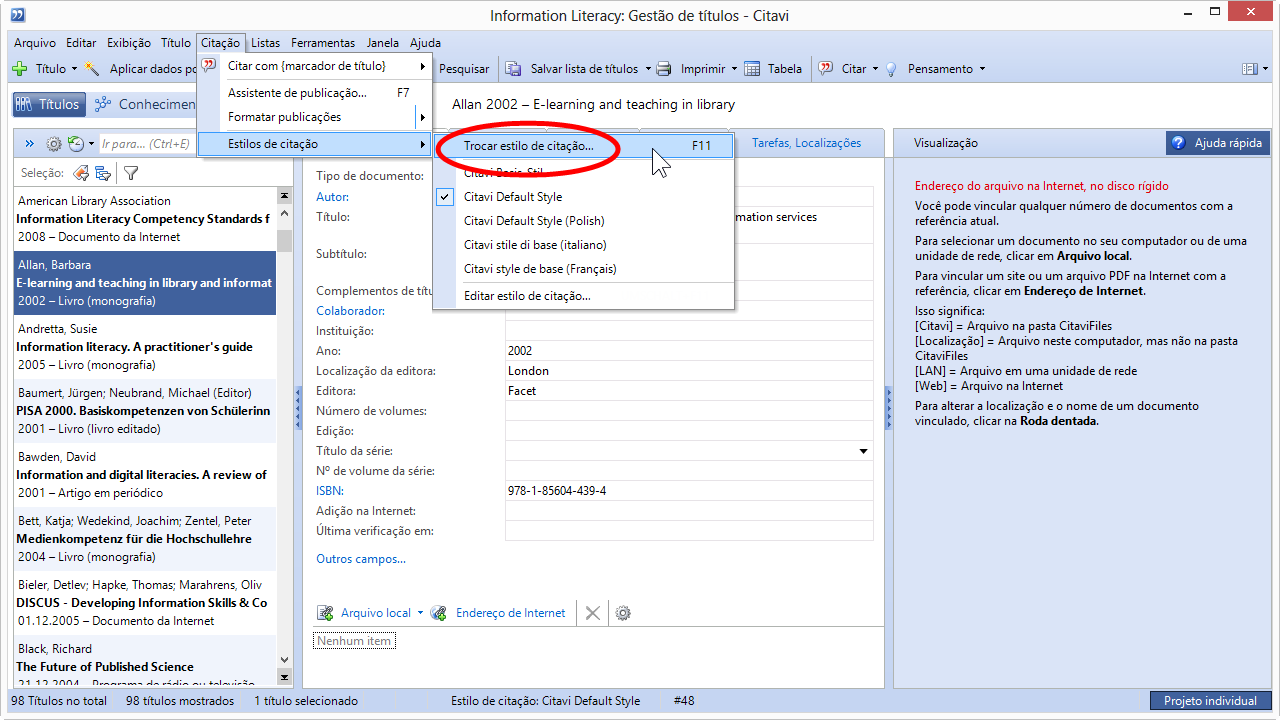
Task: Open the Citar dropdown arrow
Action: click(875, 69)
